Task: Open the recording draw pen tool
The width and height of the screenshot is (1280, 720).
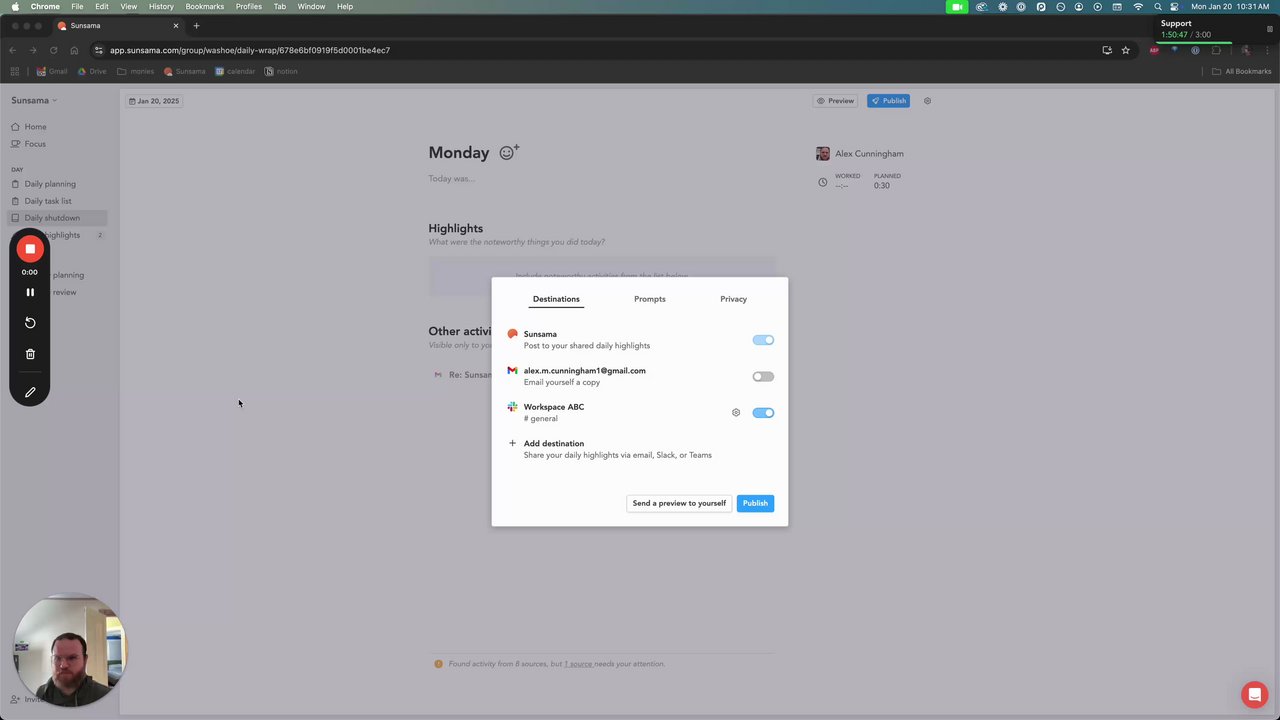Action: tap(30, 392)
